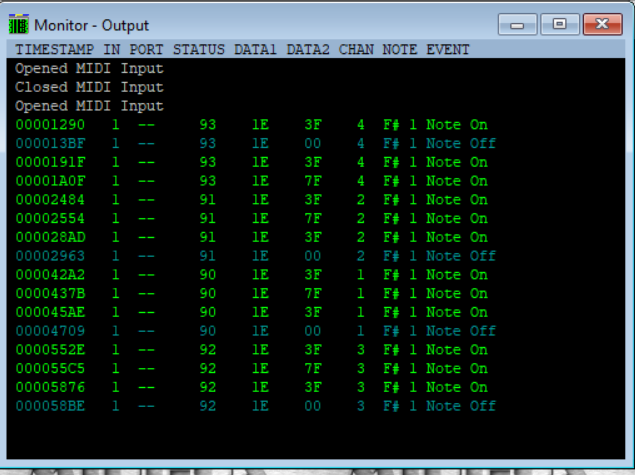The width and height of the screenshot is (635, 475).
Task: Select timestamp 000045AE row
Action: point(251,312)
